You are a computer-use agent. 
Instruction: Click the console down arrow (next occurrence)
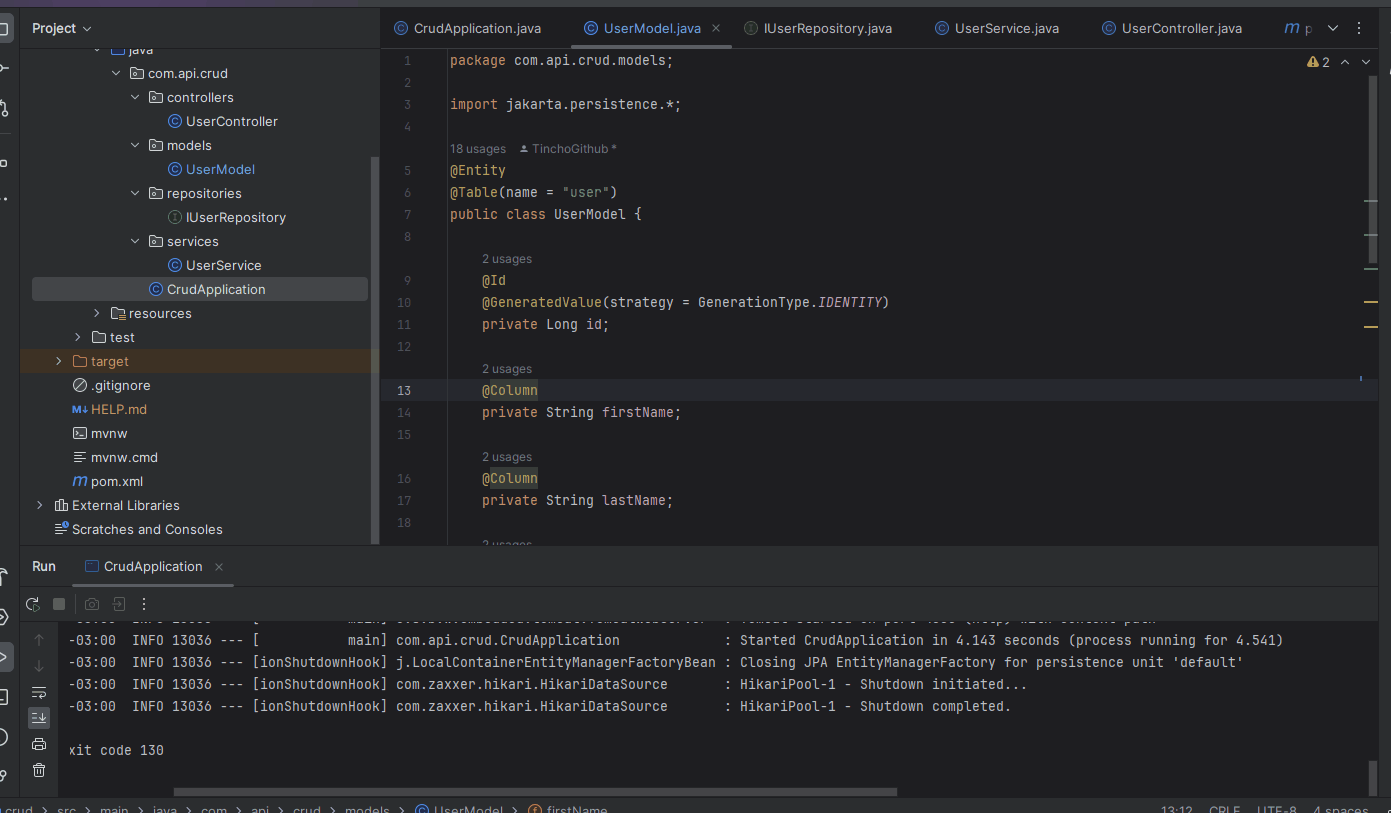[x=39, y=666]
